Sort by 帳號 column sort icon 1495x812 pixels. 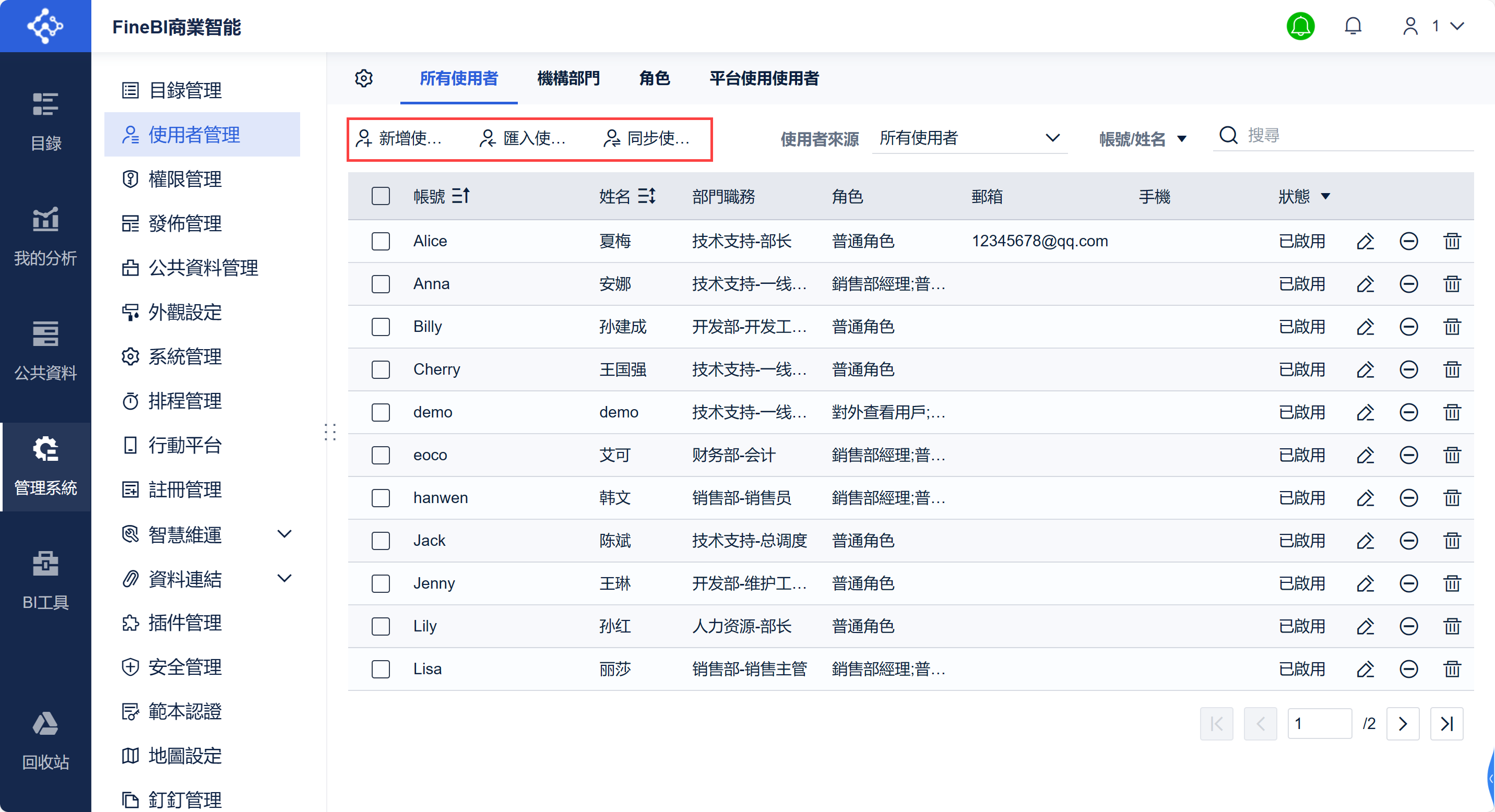point(461,196)
